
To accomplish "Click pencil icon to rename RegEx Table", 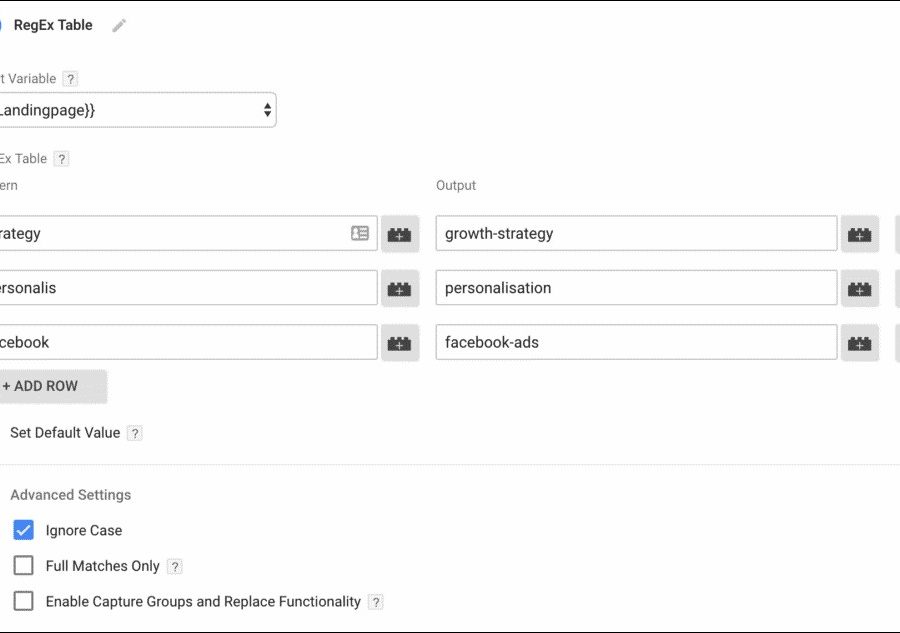I will (119, 26).
